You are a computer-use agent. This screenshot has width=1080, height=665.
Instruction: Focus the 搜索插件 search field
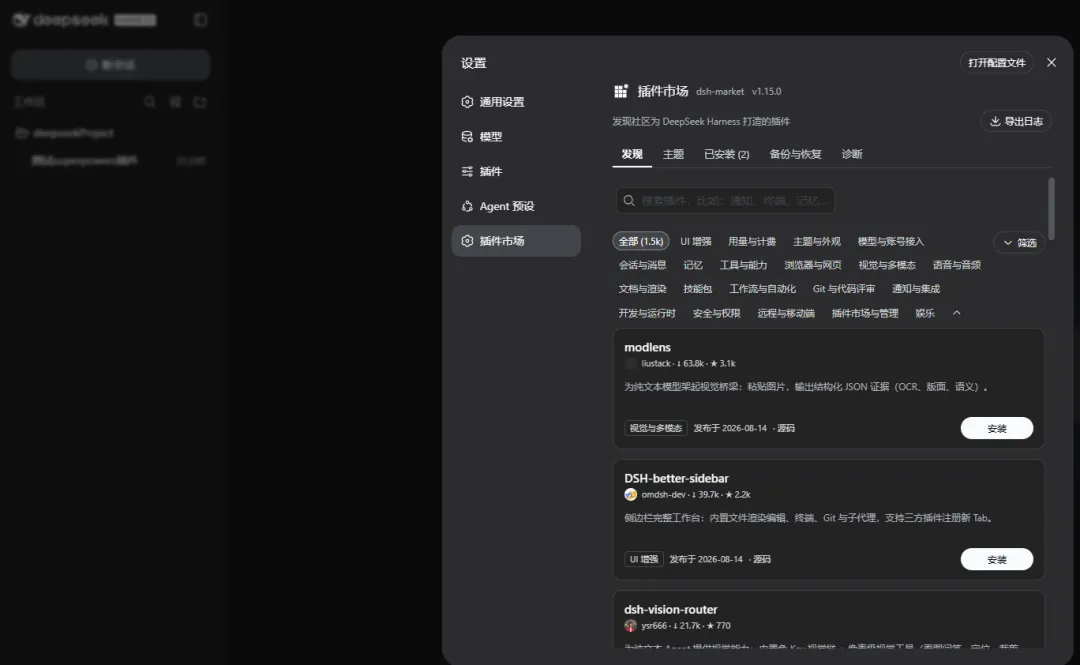coord(725,201)
